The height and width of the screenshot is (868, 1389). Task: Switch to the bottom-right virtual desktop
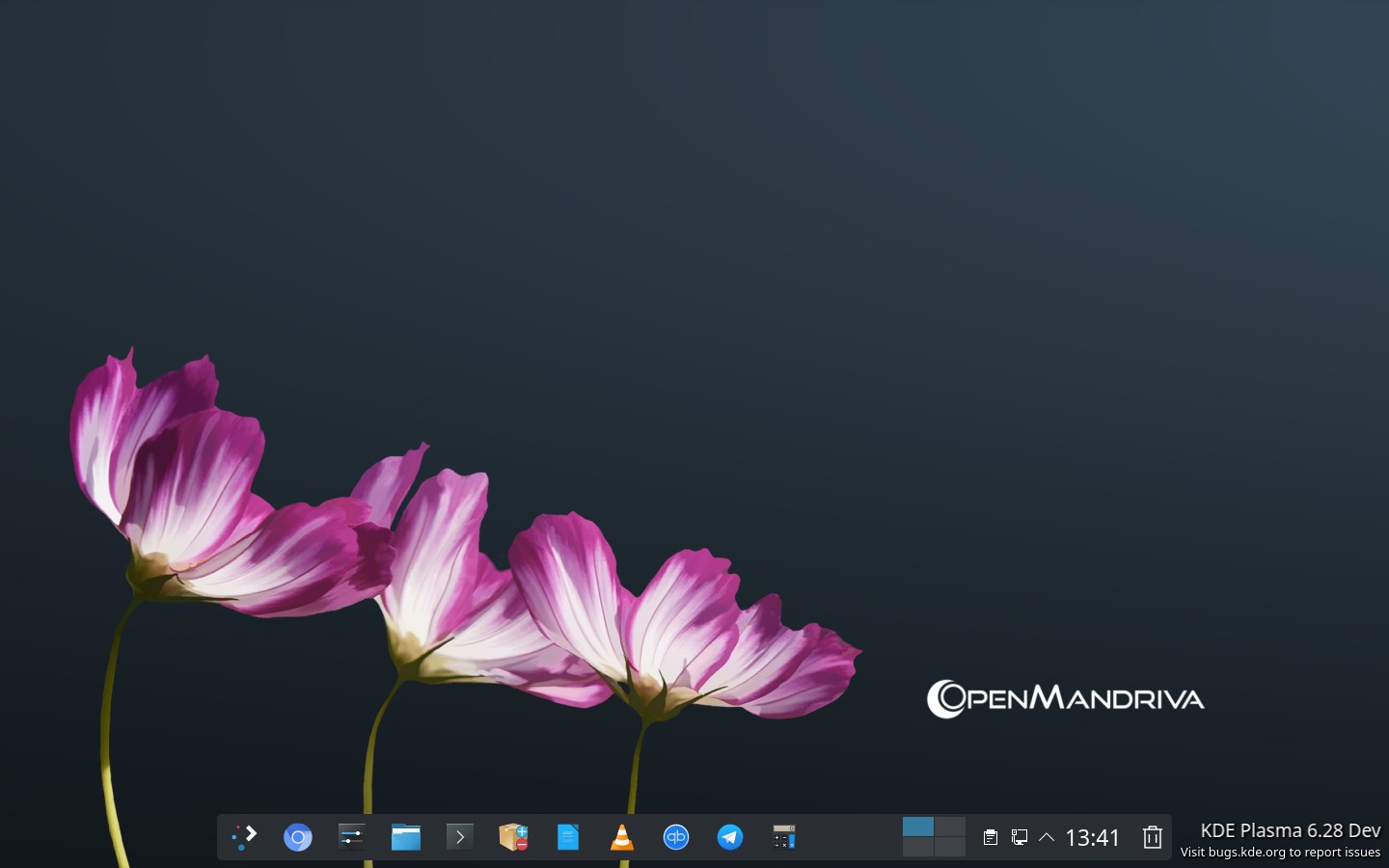(x=950, y=847)
